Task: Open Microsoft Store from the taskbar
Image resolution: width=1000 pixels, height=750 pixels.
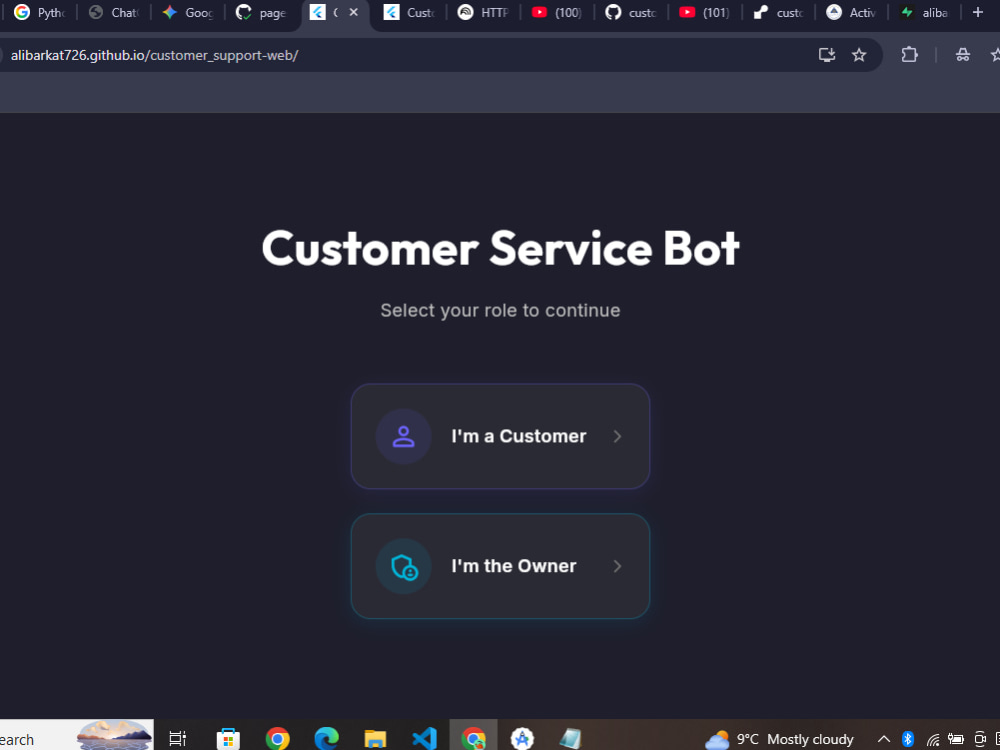Action: 228,739
